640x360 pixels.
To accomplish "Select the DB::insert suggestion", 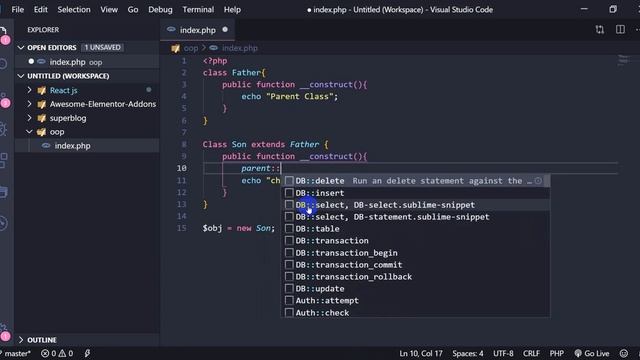I will pos(416,193).
